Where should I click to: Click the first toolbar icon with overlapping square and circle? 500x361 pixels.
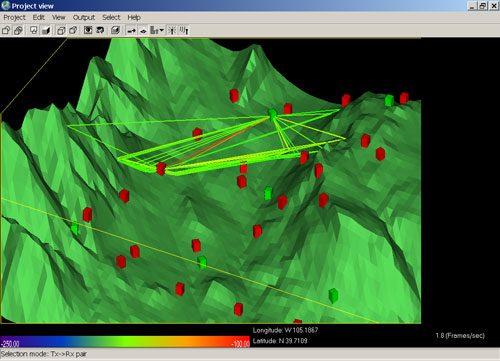6,31
